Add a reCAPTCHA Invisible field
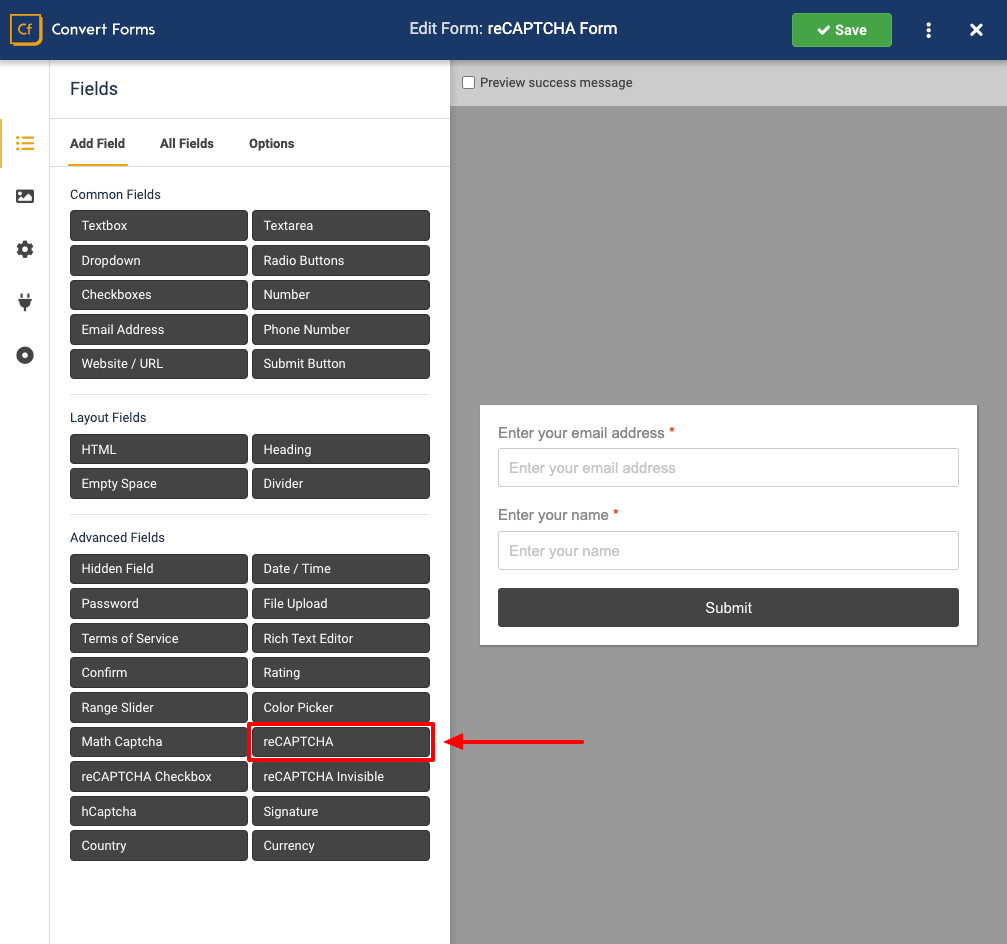The image size is (1007, 944). (x=341, y=776)
